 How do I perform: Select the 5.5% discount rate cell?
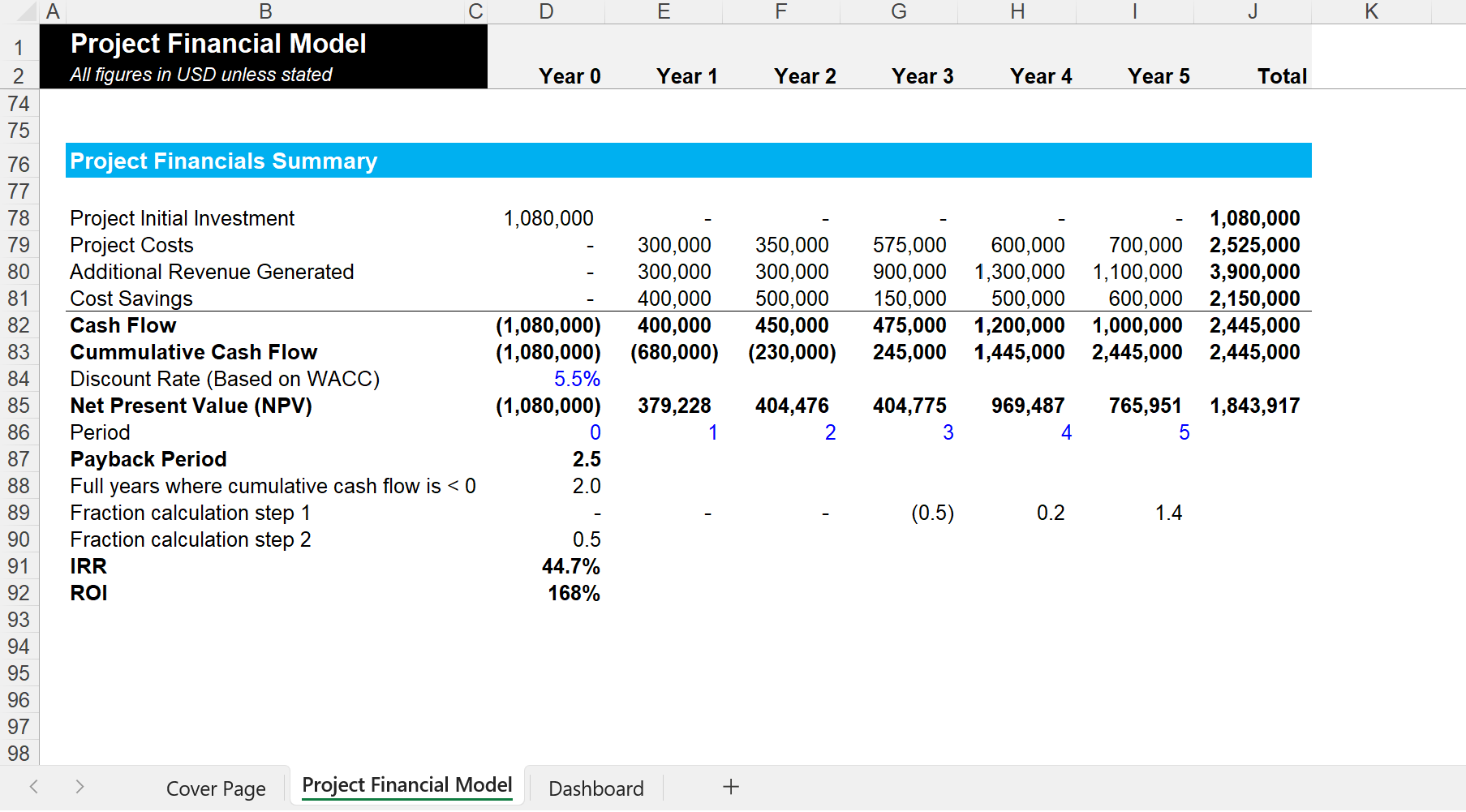click(577, 379)
